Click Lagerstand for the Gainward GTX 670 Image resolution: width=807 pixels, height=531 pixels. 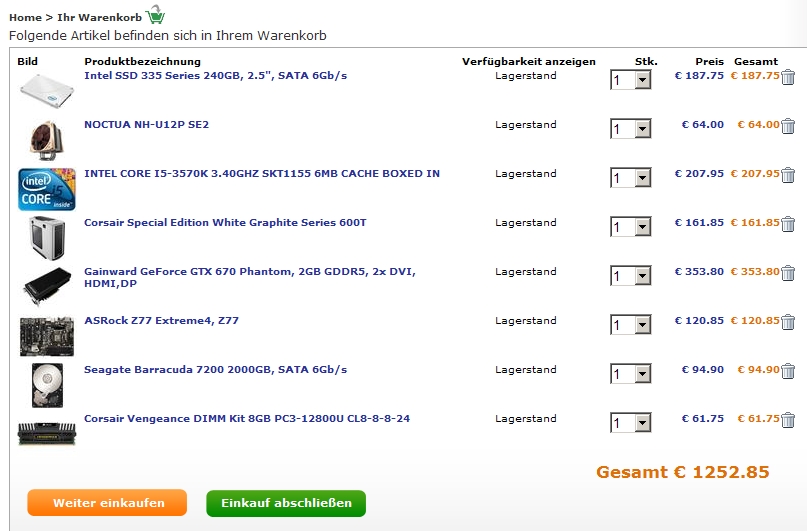tap(525, 272)
